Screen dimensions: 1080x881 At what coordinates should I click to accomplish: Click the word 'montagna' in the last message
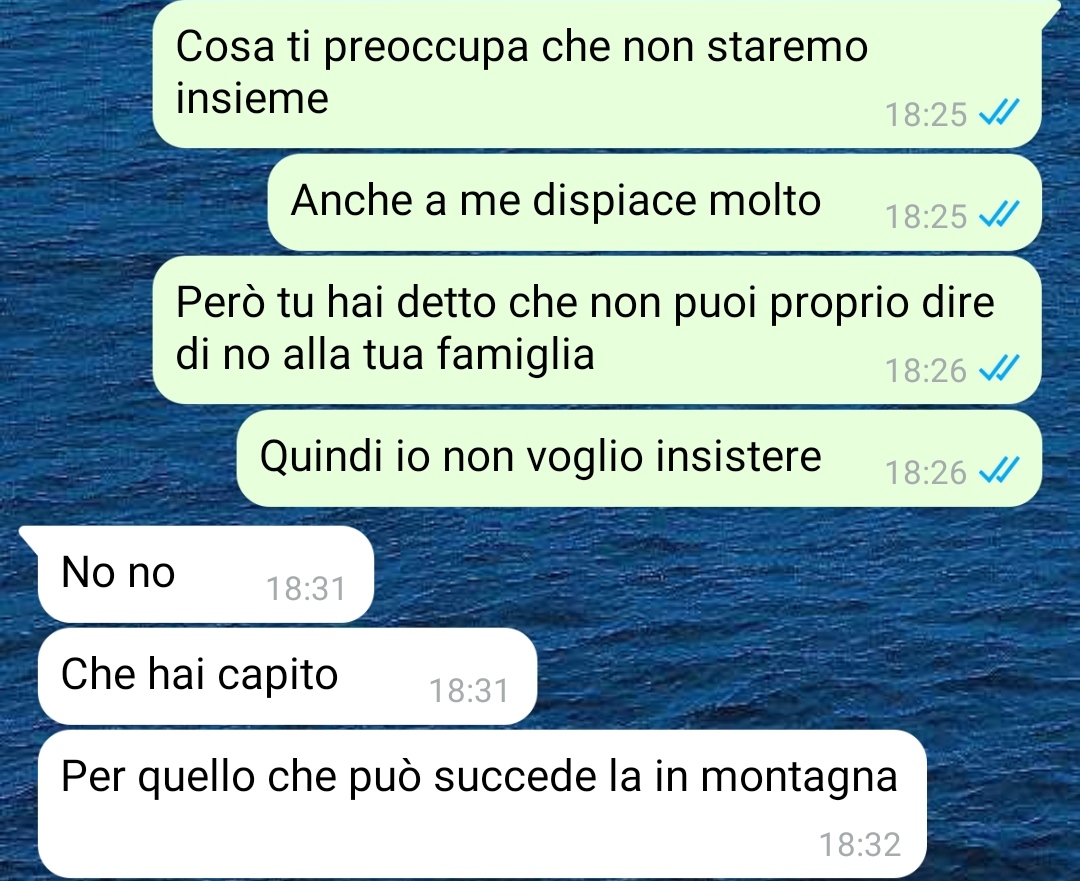[798, 778]
